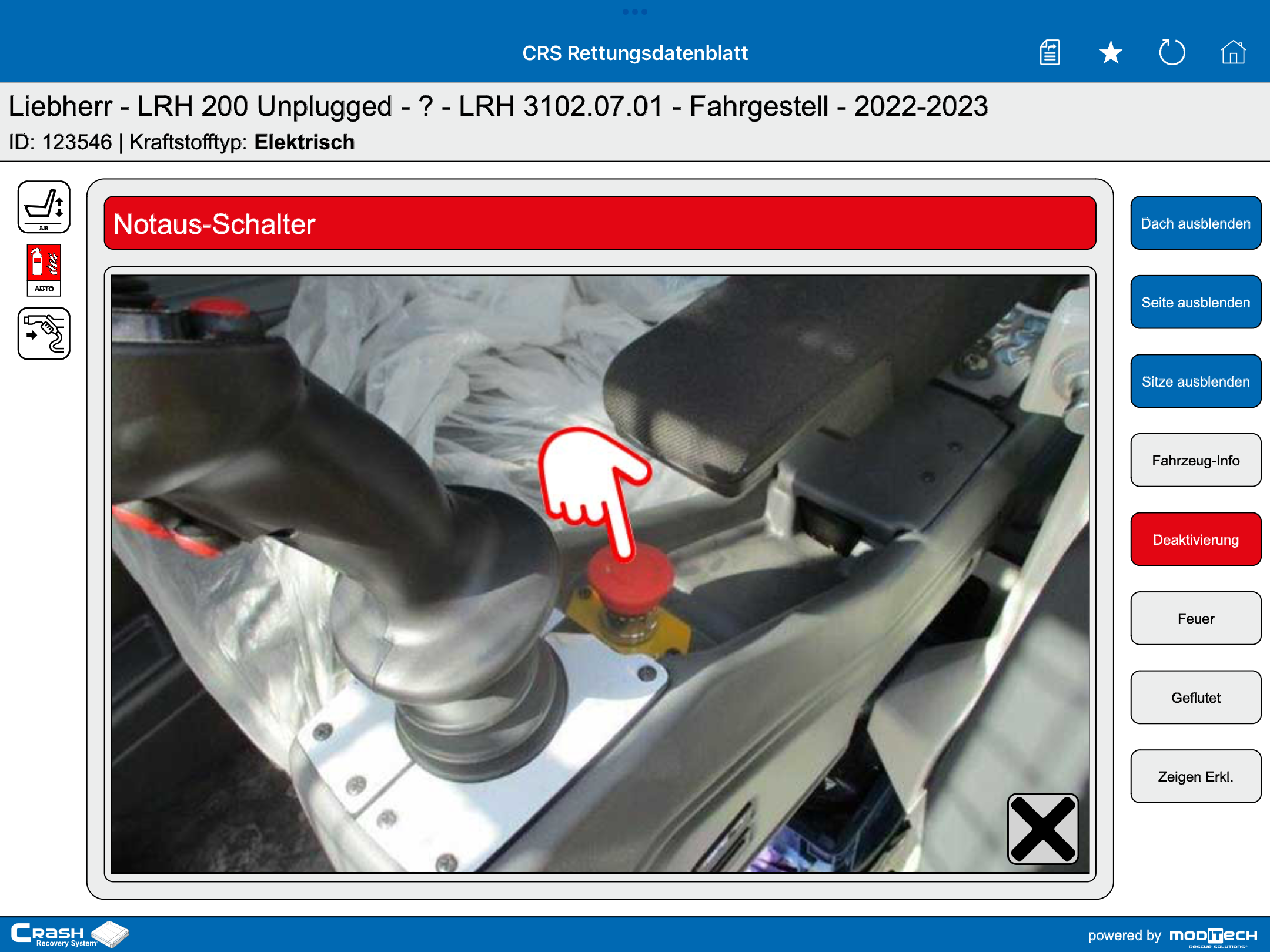Viewport: 1270px width, 952px height.
Task: Open the Feuer section
Action: [x=1196, y=618]
